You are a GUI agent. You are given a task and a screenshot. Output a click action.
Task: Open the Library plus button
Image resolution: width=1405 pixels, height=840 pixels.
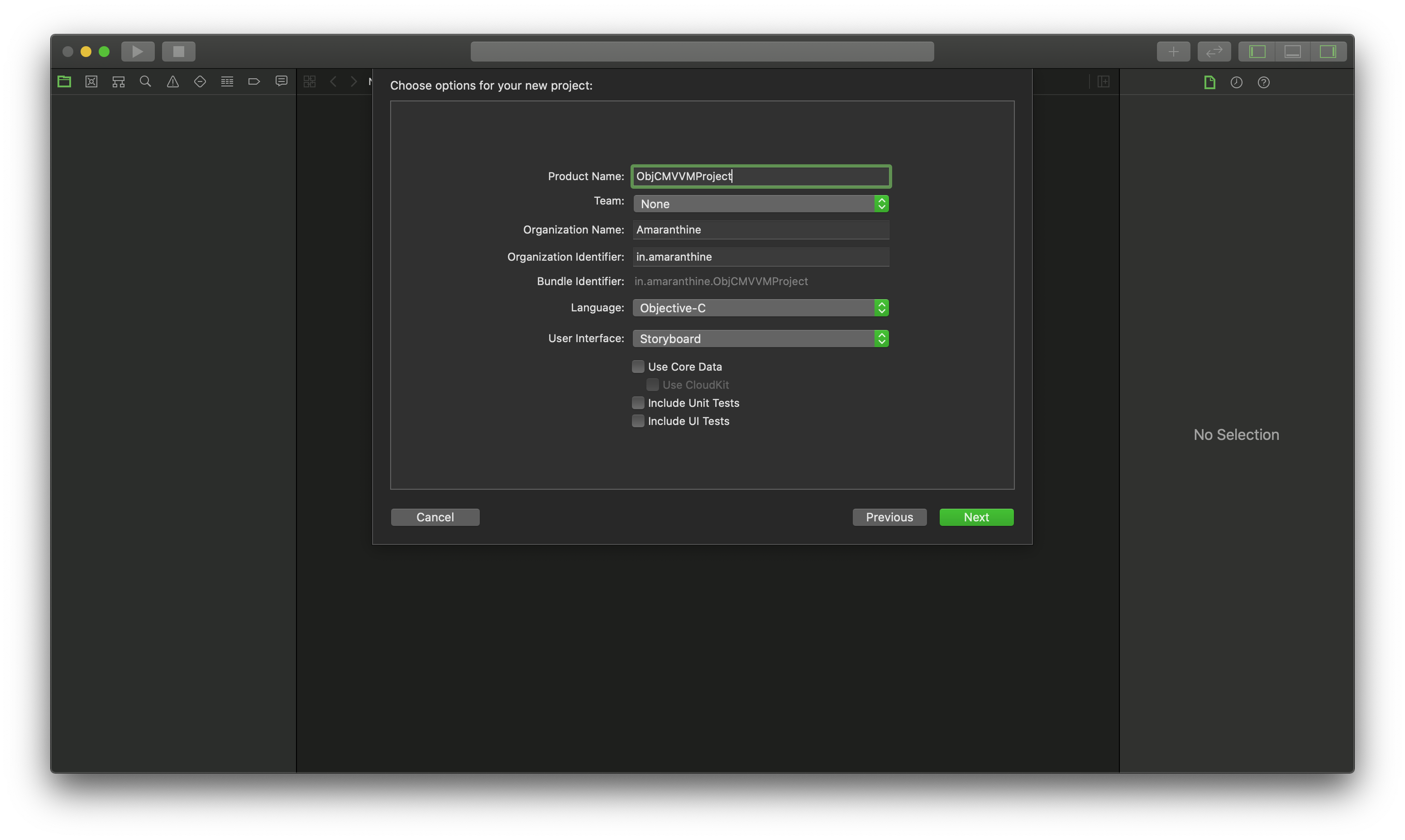(1173, 52)
